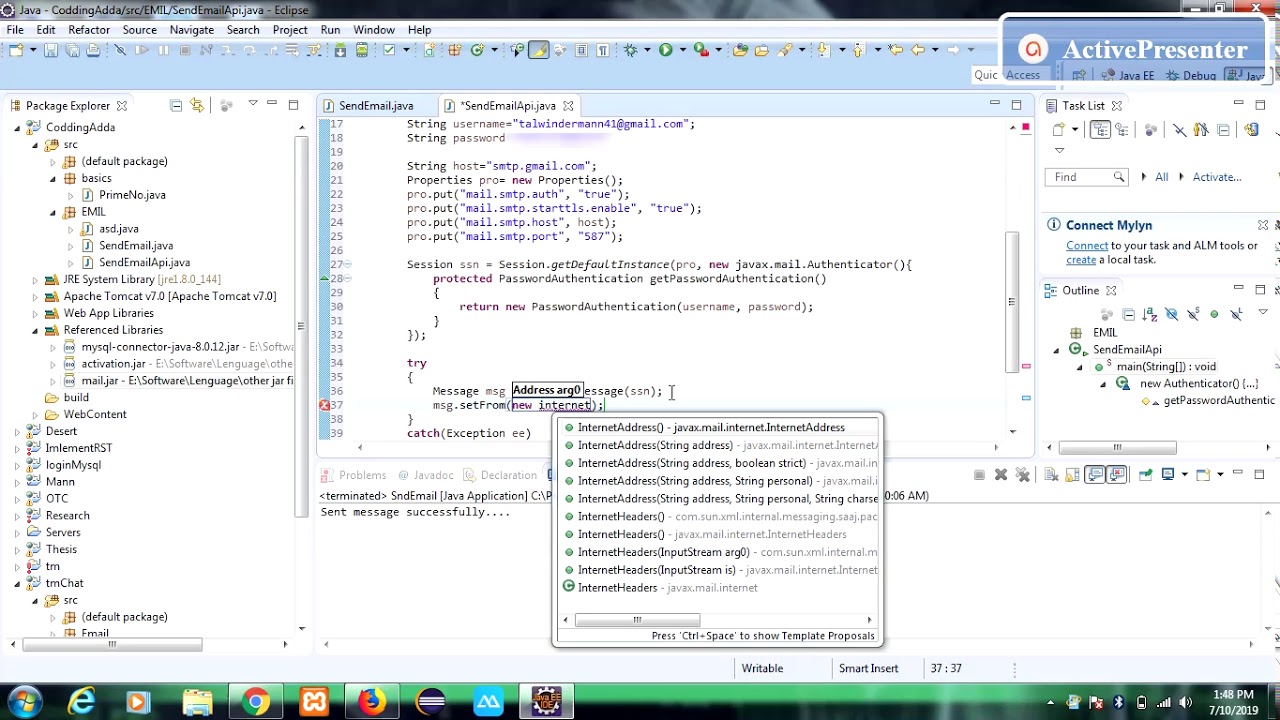Switch to the SendEmail.java editor tab

pyautogui.click(x=376, y=106)
